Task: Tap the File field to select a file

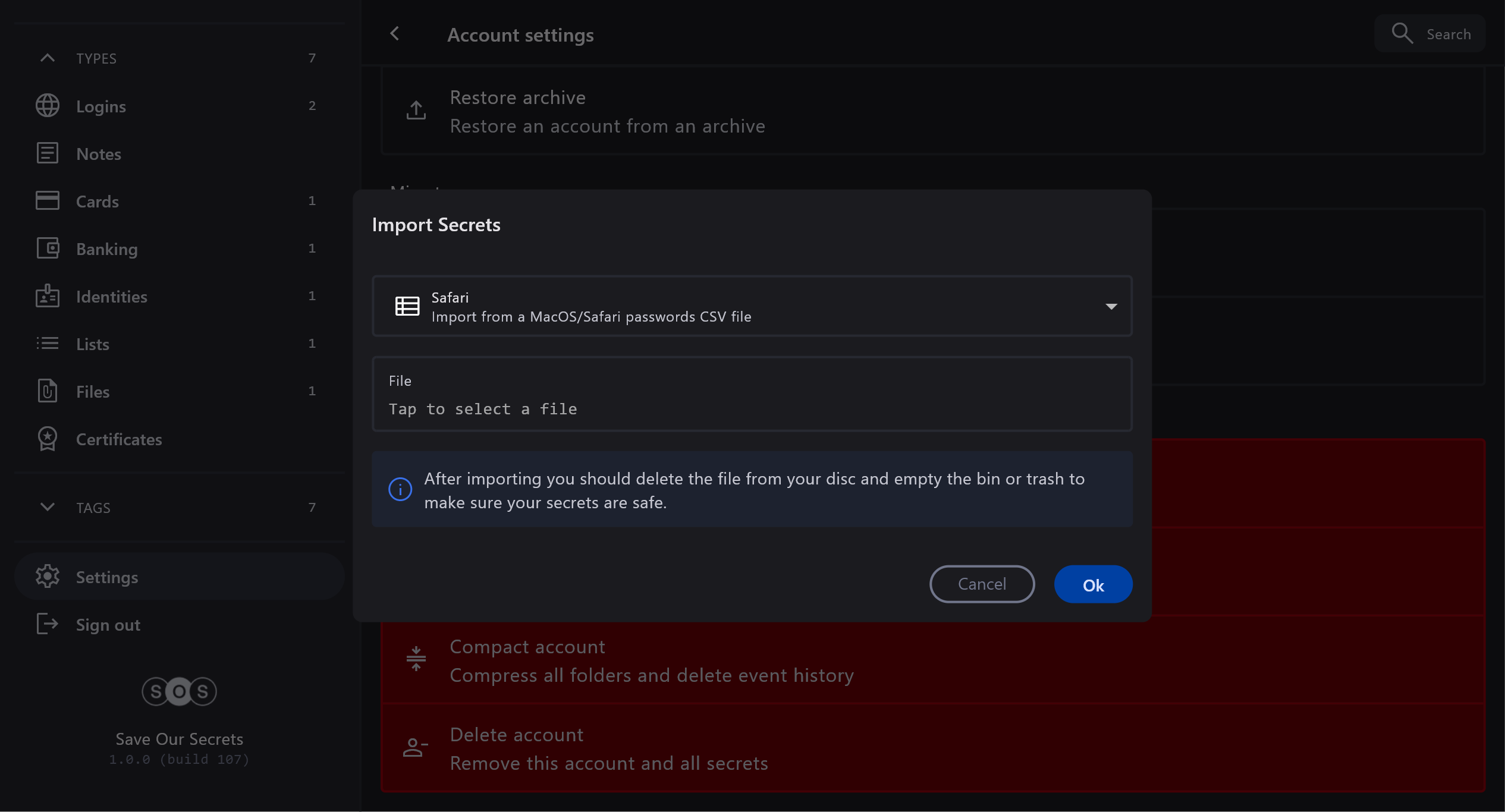Action: (752, 395)
